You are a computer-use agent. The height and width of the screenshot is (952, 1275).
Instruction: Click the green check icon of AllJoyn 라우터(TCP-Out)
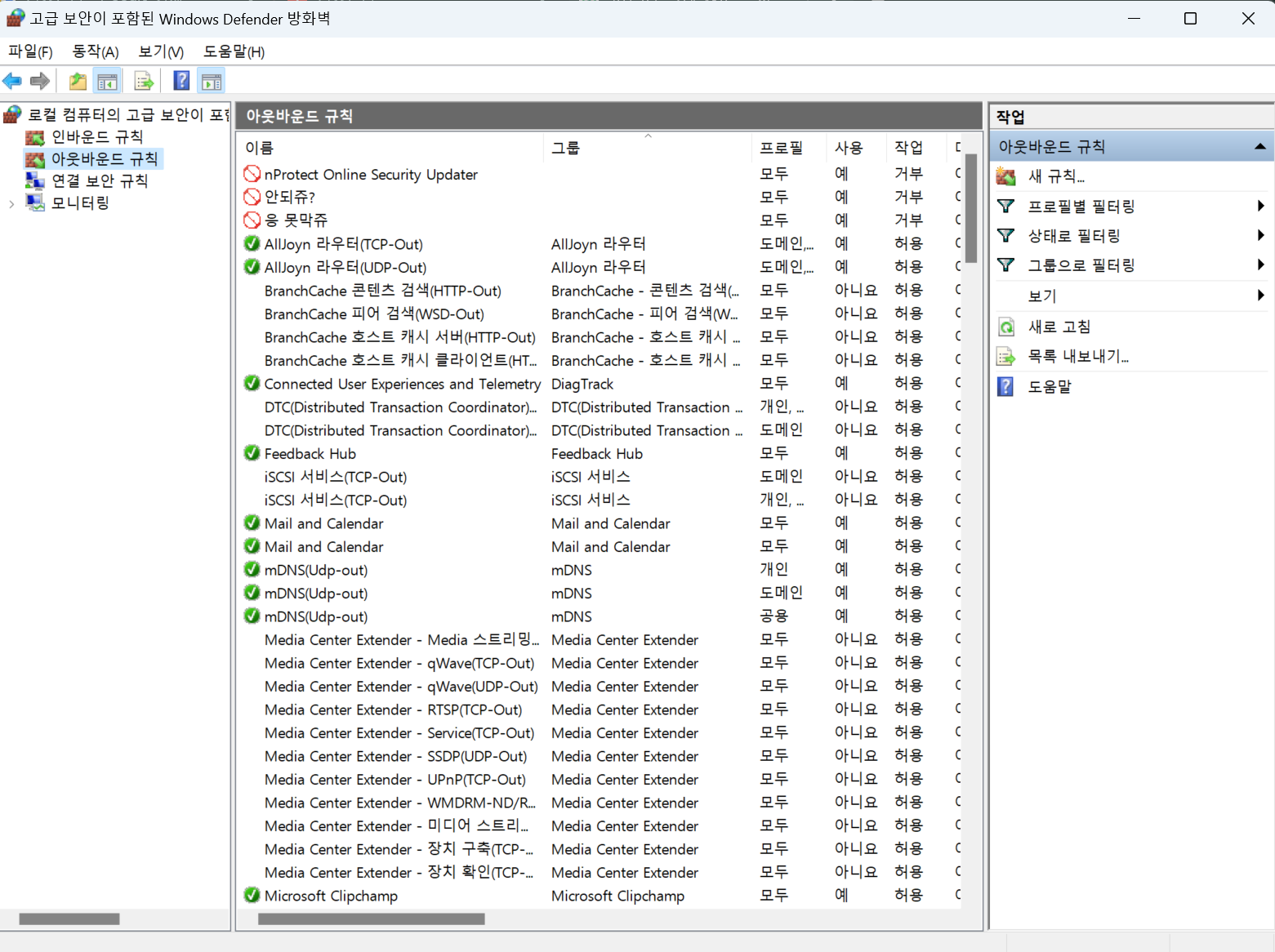pyautogui.click(x=252, y=243)
